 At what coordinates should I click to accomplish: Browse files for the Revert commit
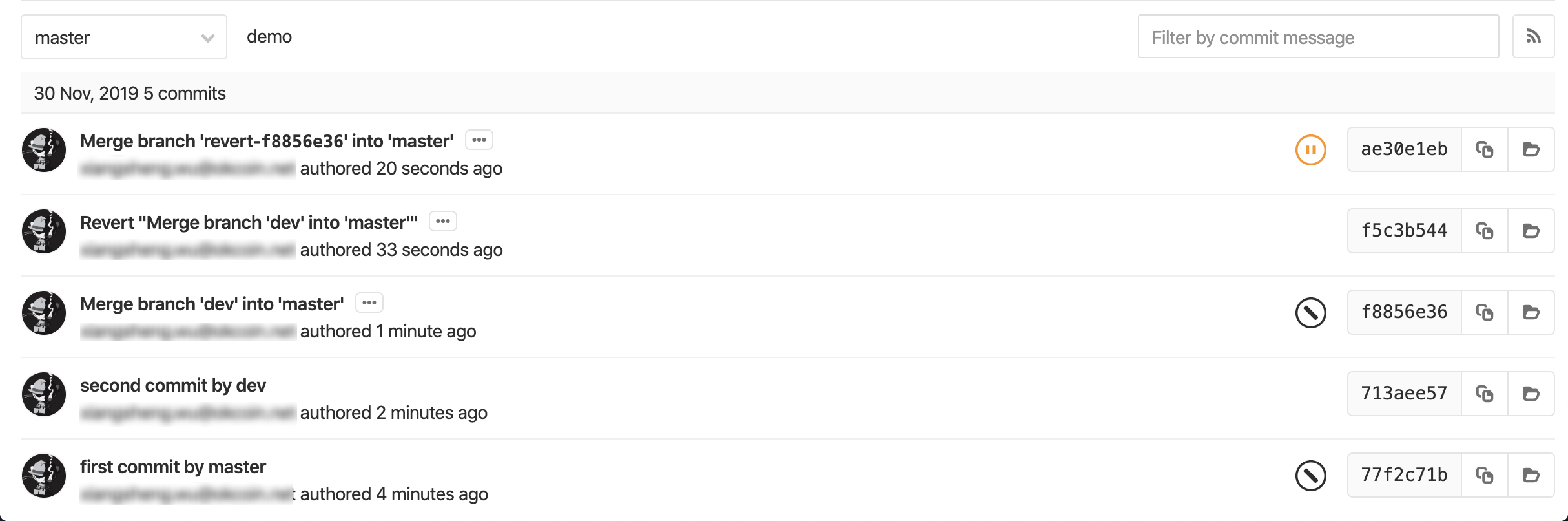[x=1532, y=230]
